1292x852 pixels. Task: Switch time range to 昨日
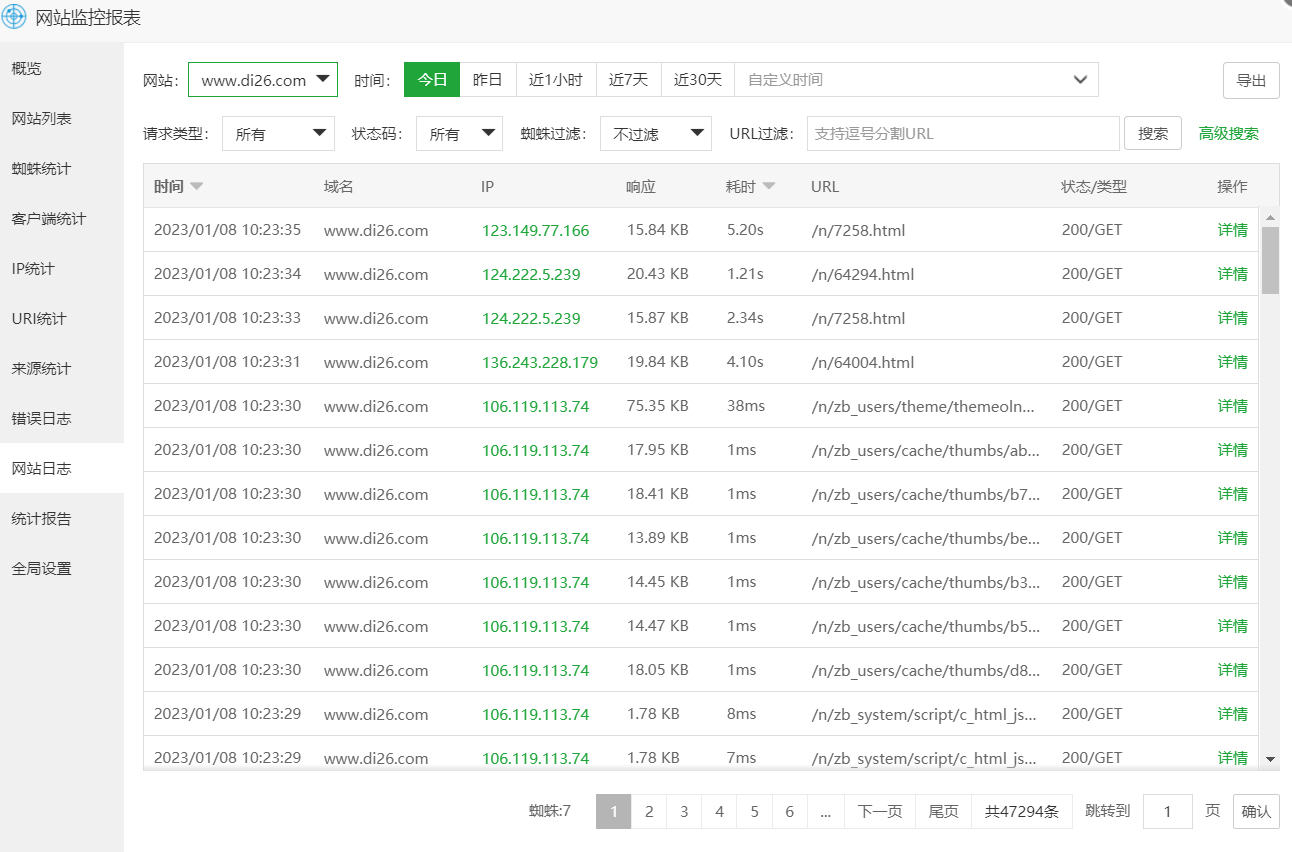[x=487, y=80]
